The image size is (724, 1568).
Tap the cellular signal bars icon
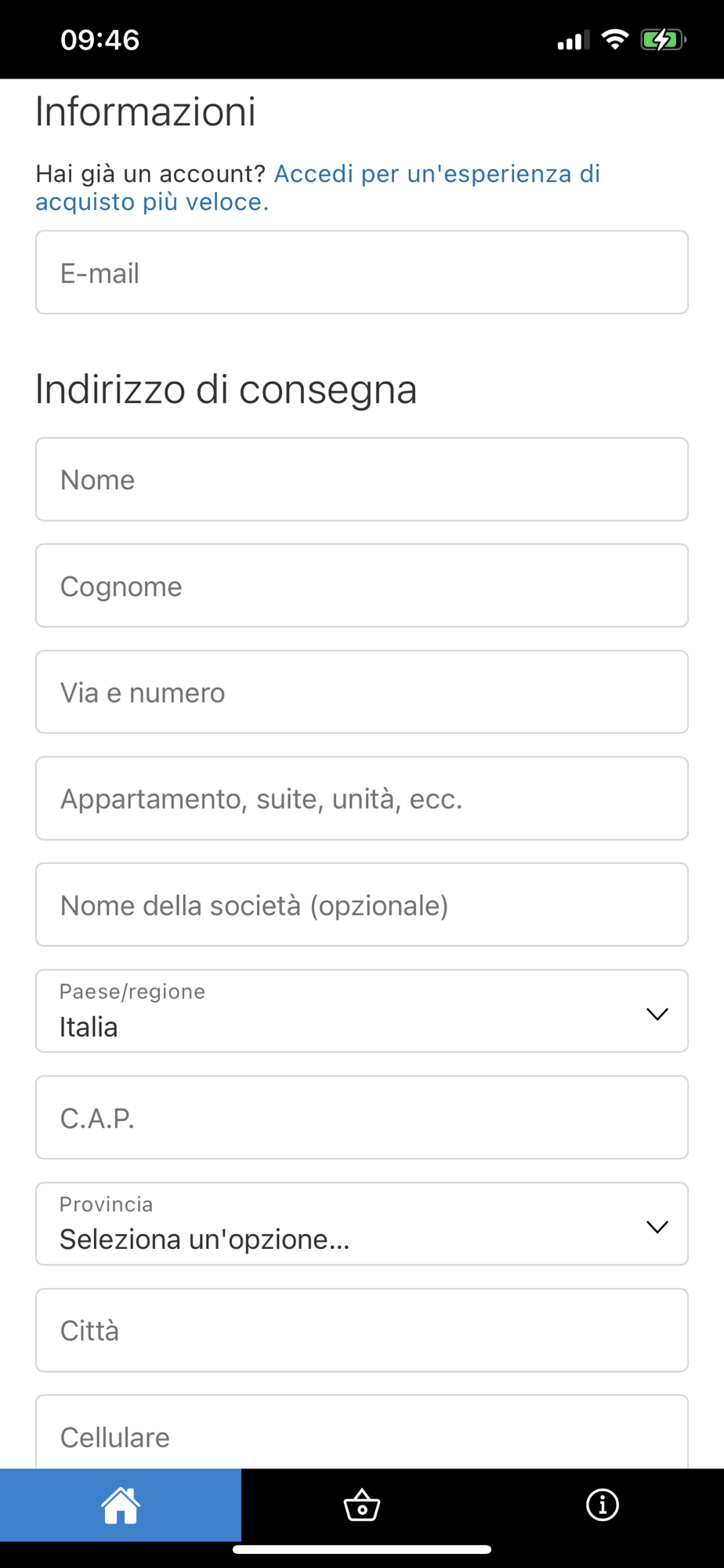coord(573,42)
